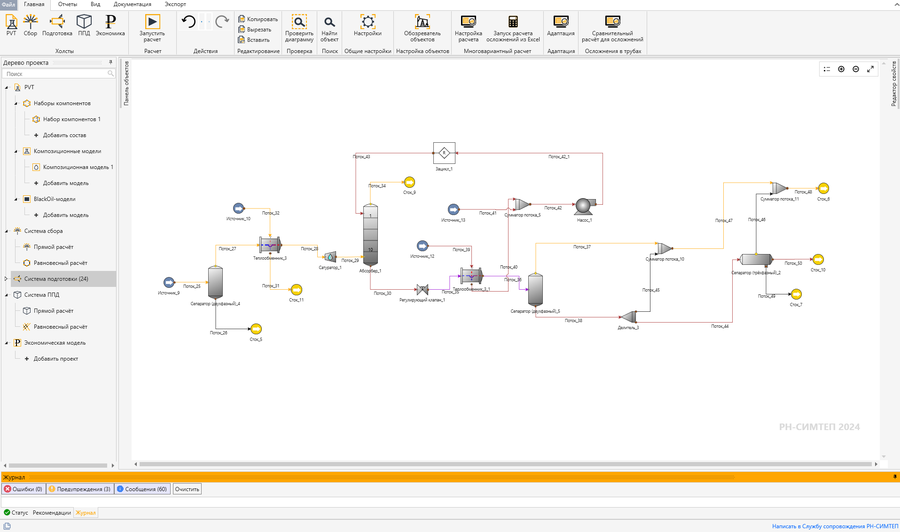Click Запуск расчета осложнений из Excel

pyautogui.click(x=513, y=28)
